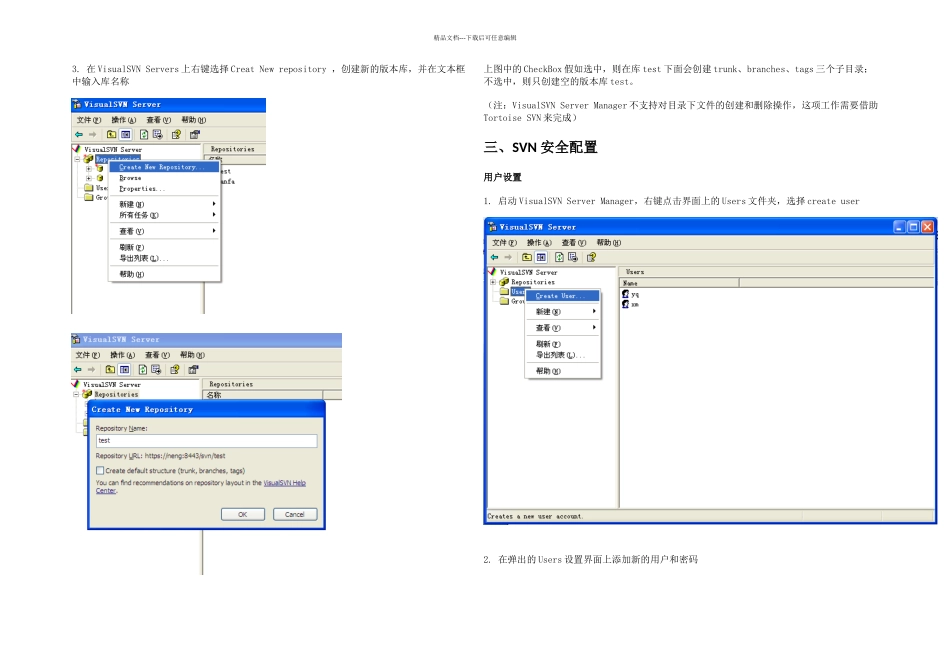This screenshot has height=672, width=950.
Task: Click the Name column header in Users window
Action: 680,283
